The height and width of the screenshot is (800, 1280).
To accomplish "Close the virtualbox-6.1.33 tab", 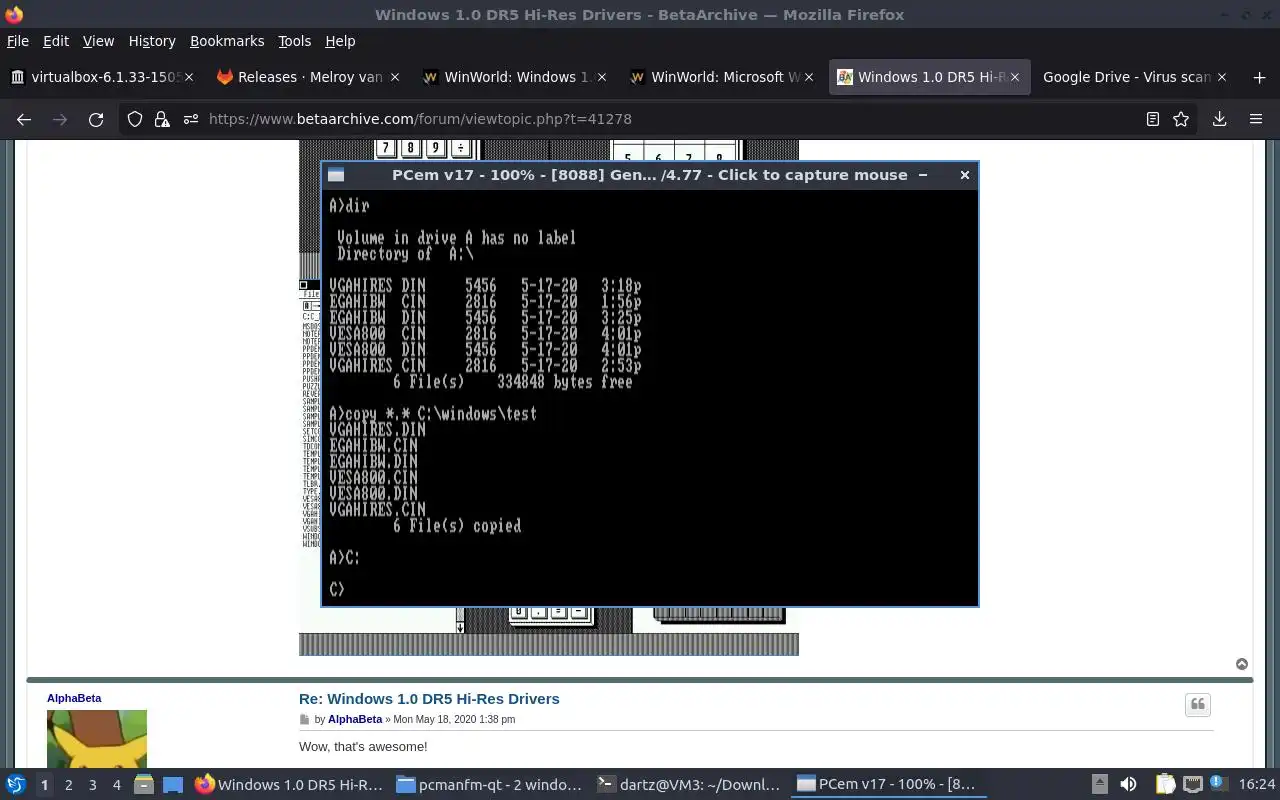I will (x=190, y=77).
